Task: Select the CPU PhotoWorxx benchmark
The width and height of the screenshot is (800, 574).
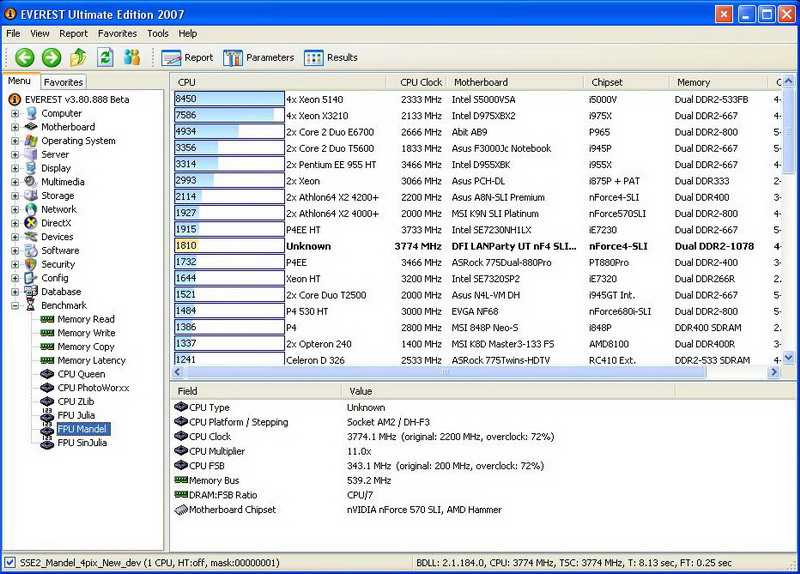Action: (93, 388)
